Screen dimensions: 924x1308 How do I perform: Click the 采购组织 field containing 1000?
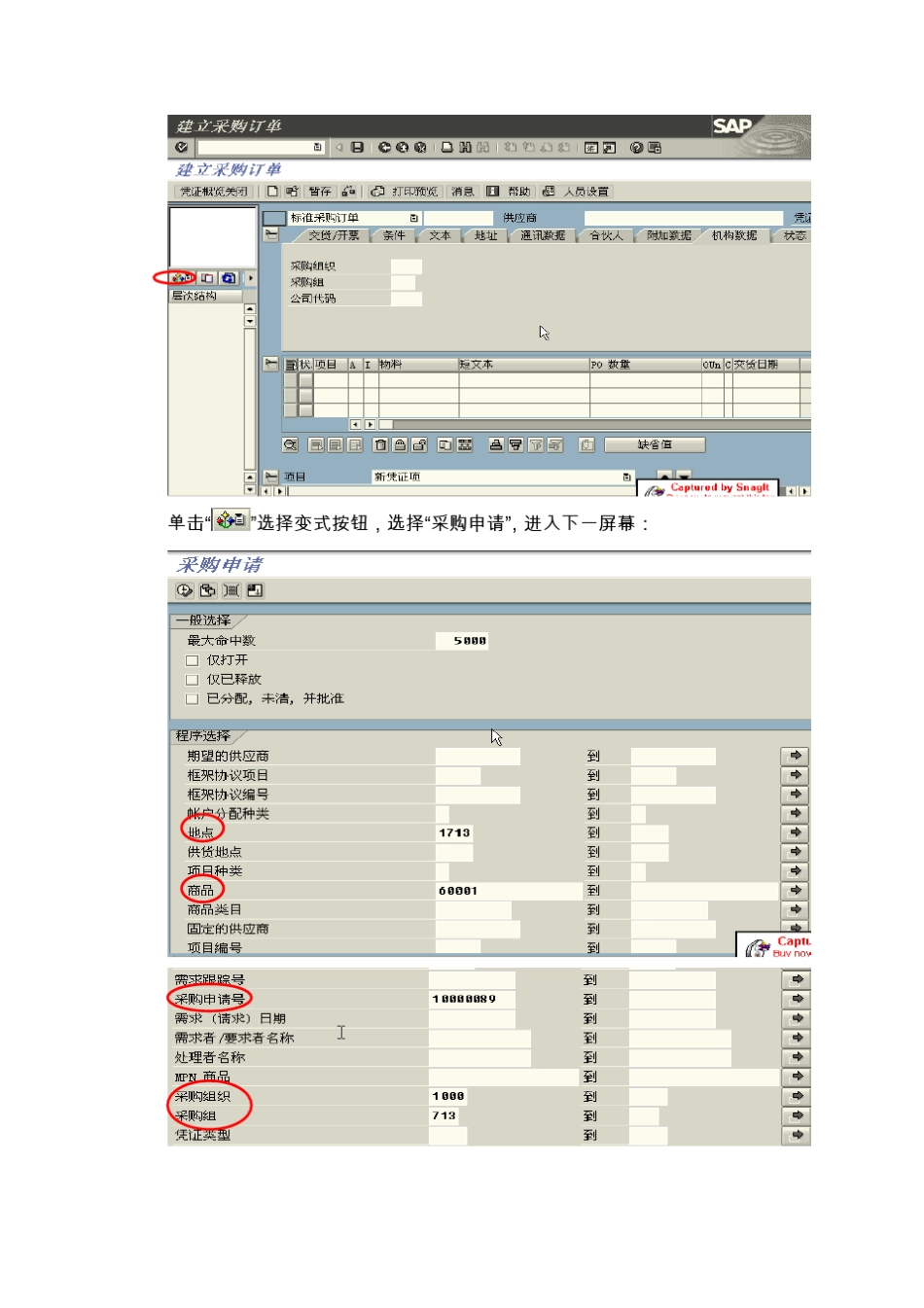coord(448,1096)
